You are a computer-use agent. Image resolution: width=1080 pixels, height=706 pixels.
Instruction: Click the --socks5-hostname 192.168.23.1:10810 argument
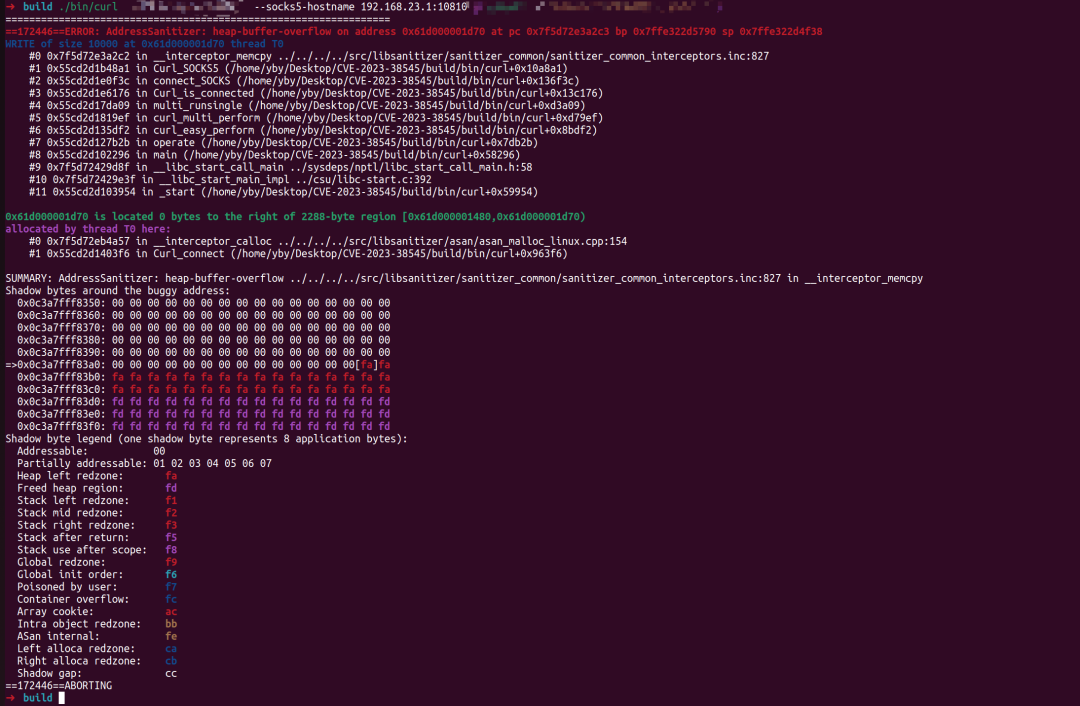tap(361, 7)
